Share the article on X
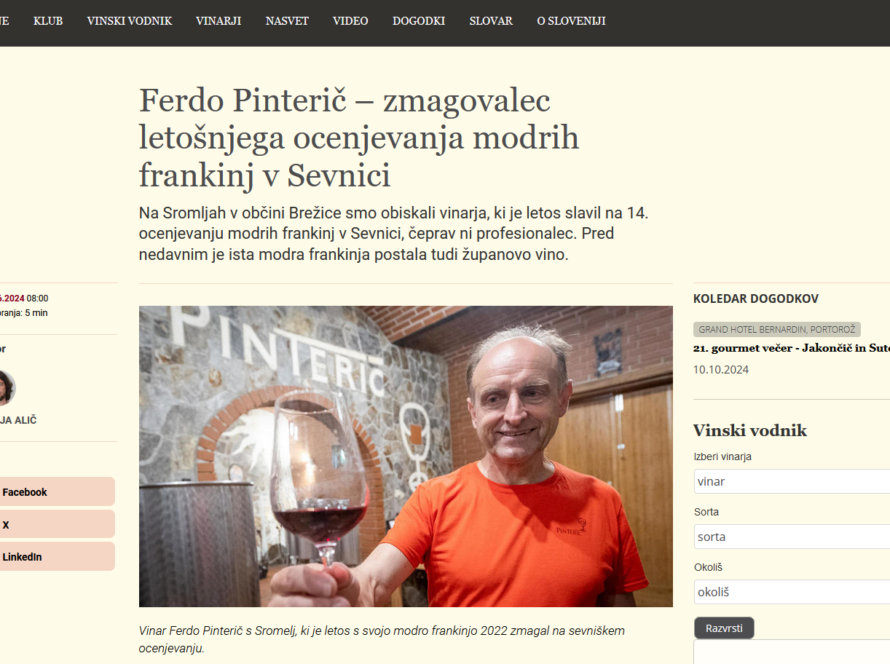Image resolution: width=890 pixels, height=664 pixels. click(x=57, y=524)
